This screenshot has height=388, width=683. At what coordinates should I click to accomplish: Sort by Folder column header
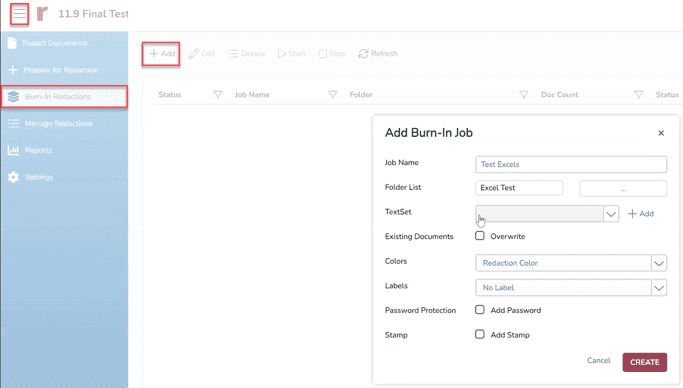tap(361, 94)
